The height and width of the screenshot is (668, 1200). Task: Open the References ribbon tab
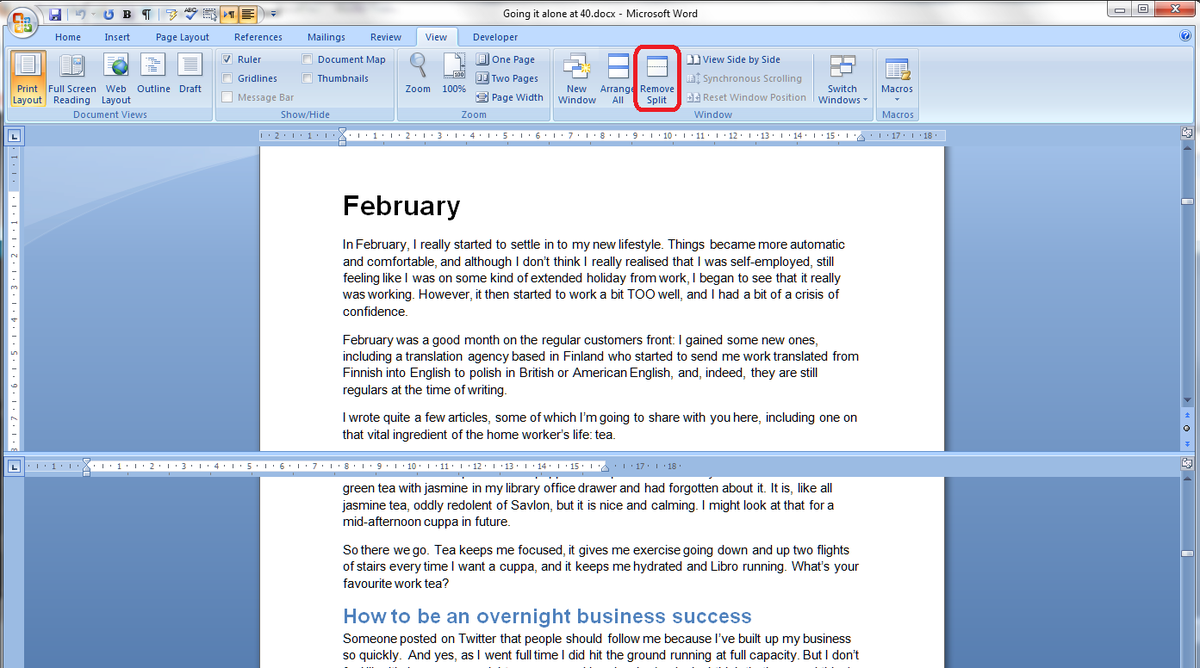(258, 37)
